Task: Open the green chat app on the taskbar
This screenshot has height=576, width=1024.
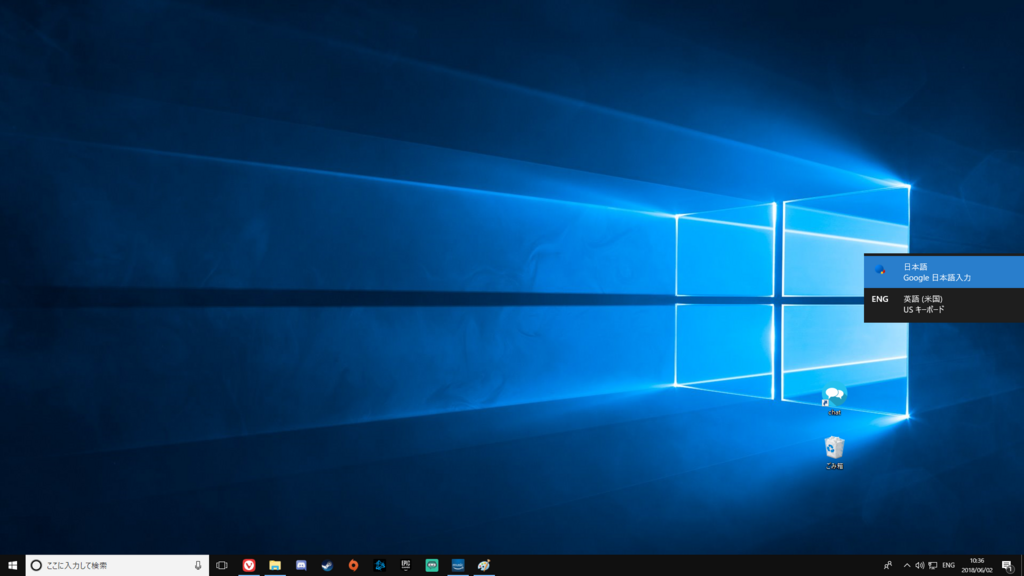Action: [x=432, y=565]
